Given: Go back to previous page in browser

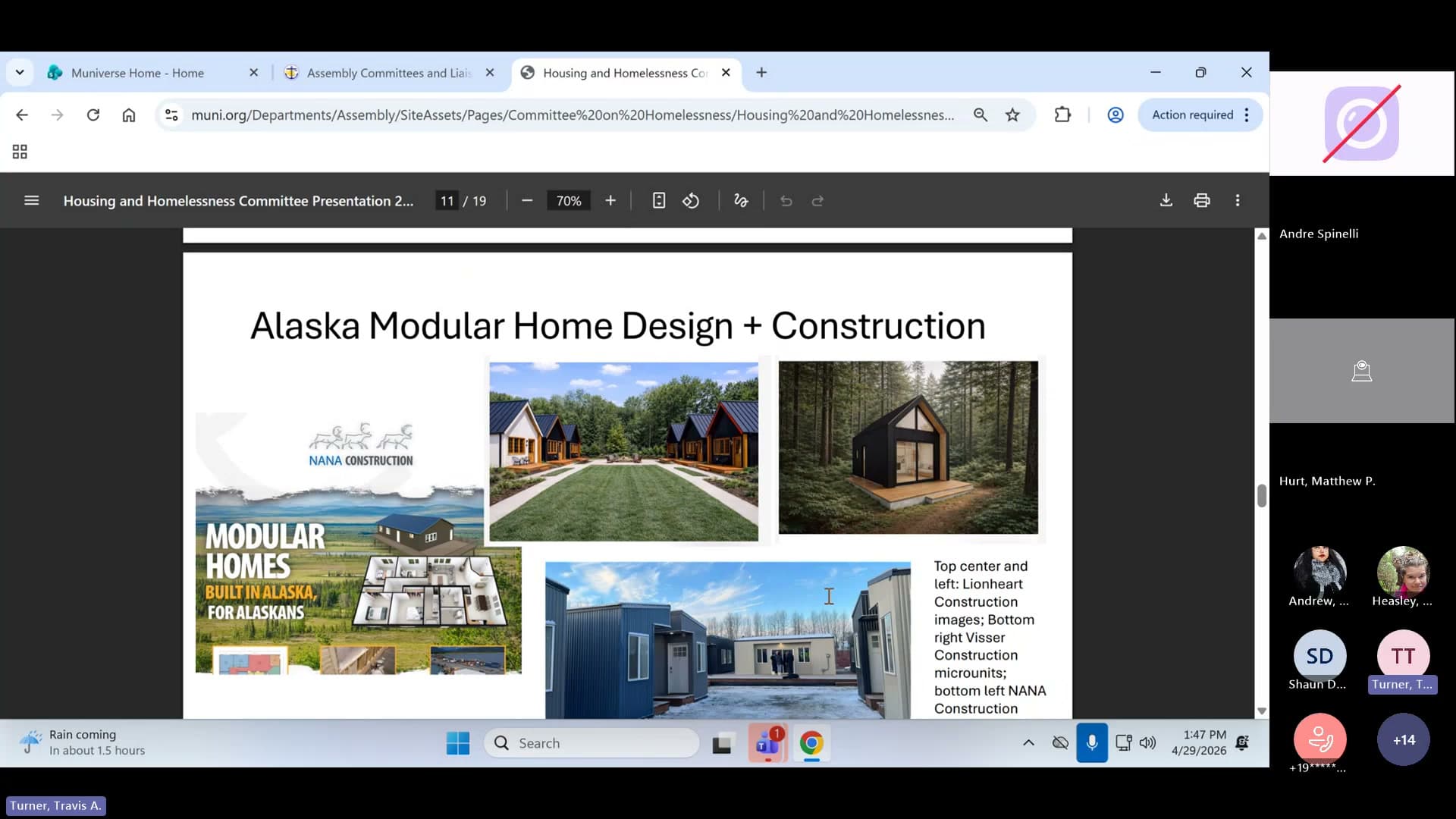Looking at the screenshot, I should tap(22, 115).
